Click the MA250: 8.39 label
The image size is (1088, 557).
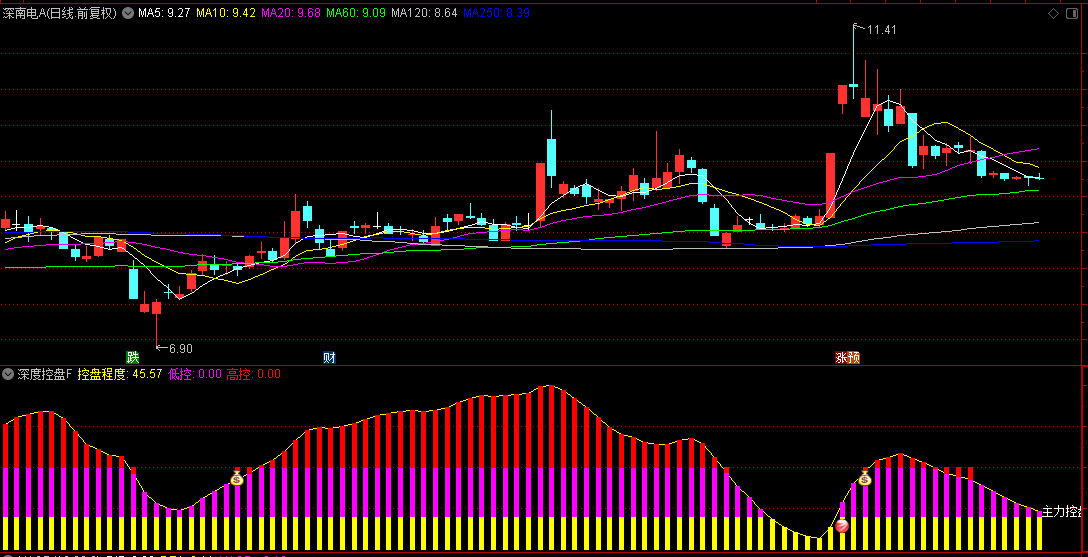(496, 12)
